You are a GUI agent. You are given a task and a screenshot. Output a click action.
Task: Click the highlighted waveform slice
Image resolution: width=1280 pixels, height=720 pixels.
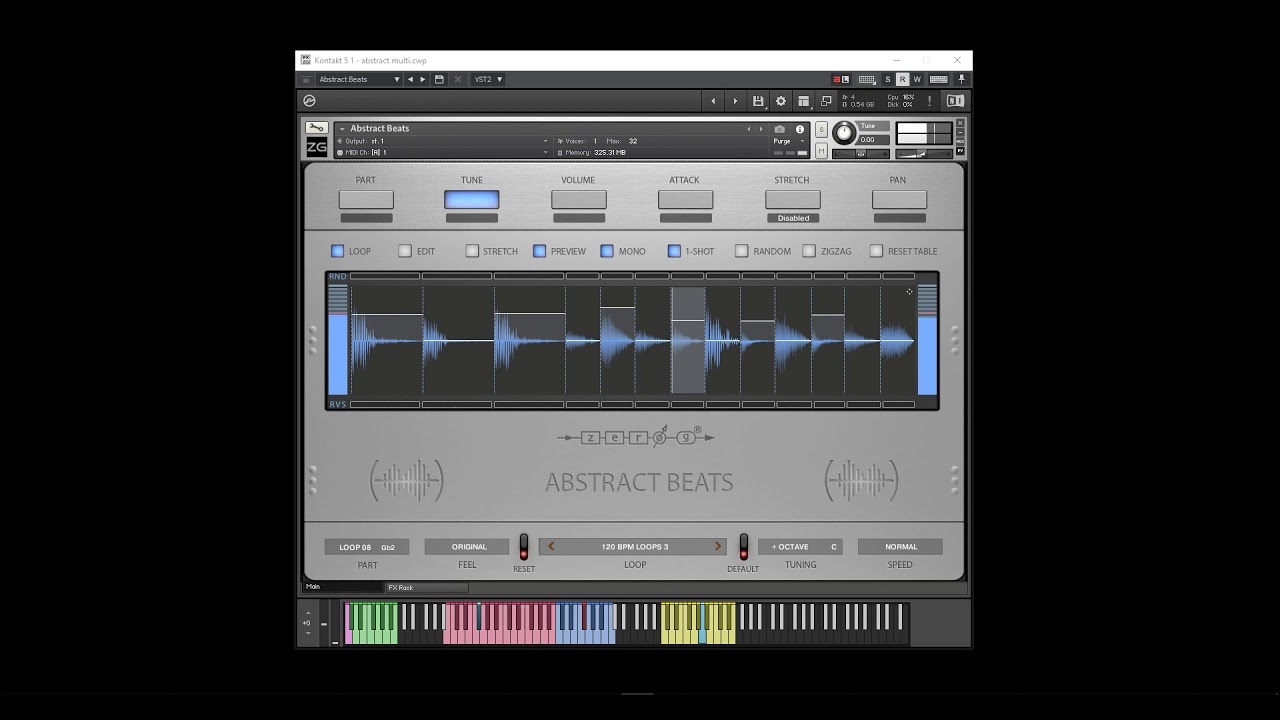[688, 341]
